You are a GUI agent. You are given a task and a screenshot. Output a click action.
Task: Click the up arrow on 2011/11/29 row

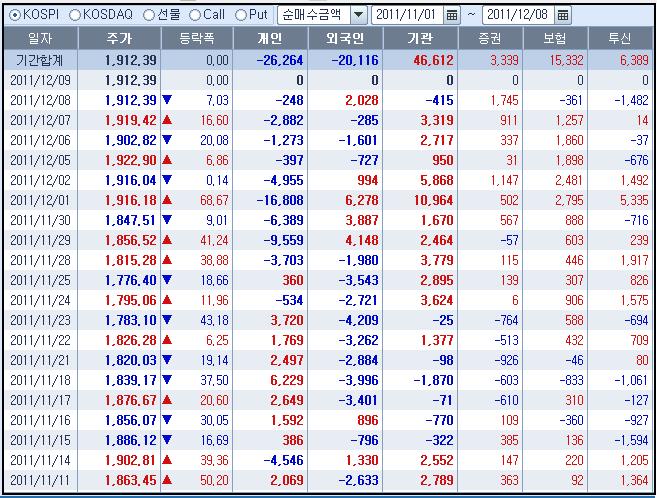[167, 240]
